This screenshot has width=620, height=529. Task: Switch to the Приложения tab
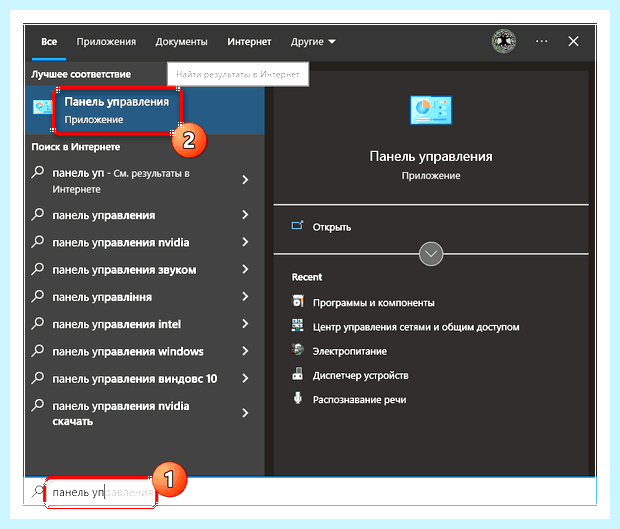tap(106, 42)
